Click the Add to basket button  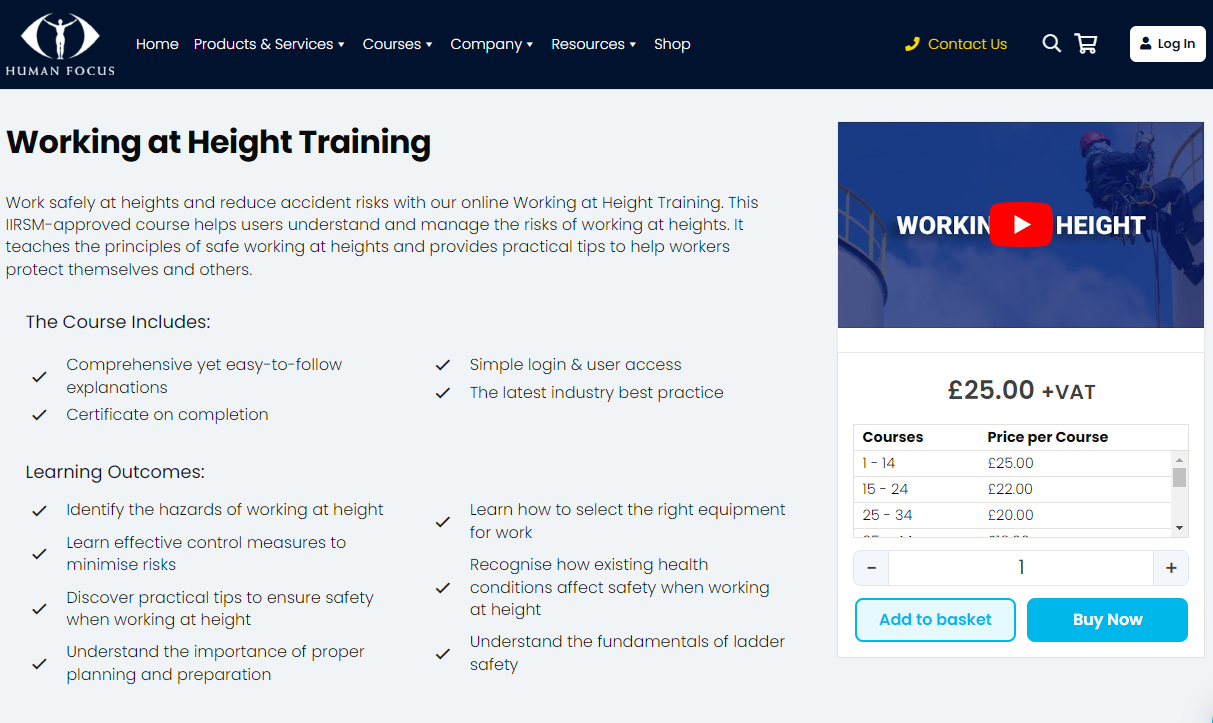(x=935, y=620)
